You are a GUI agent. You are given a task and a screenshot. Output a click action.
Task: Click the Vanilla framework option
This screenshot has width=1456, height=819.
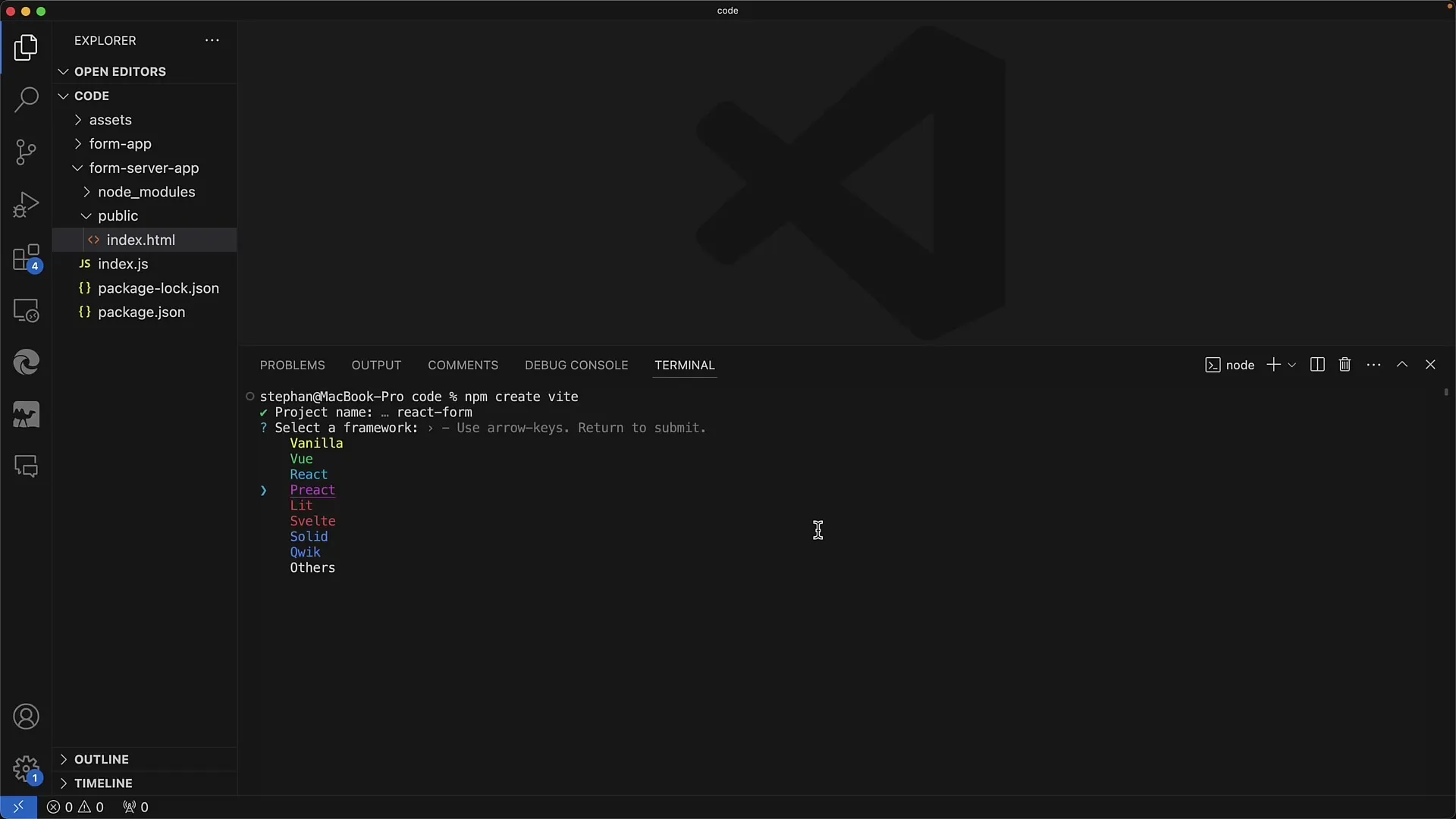click(316, 444)
